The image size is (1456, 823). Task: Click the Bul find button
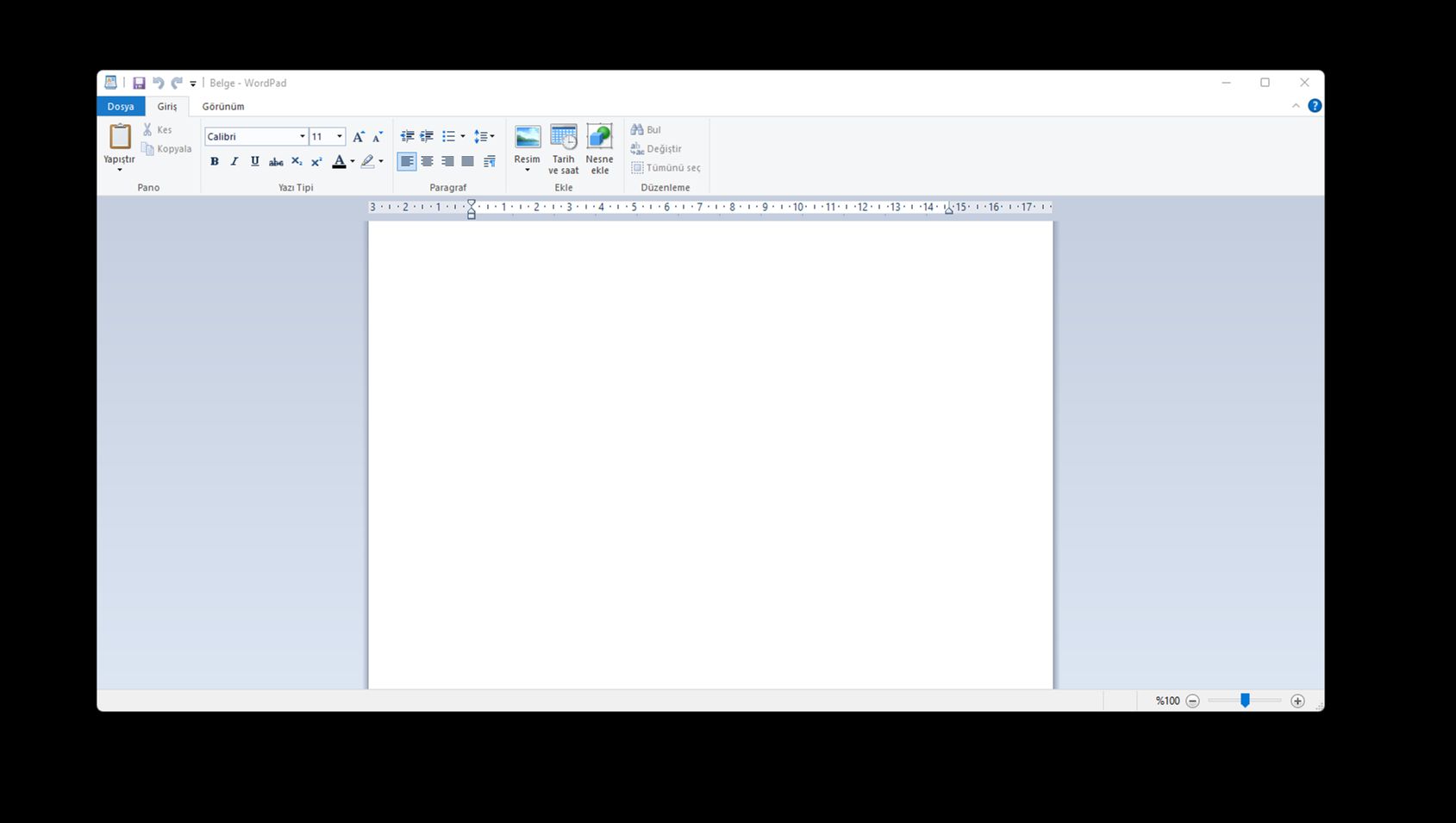pyautogui.click(x=646, y=129)
